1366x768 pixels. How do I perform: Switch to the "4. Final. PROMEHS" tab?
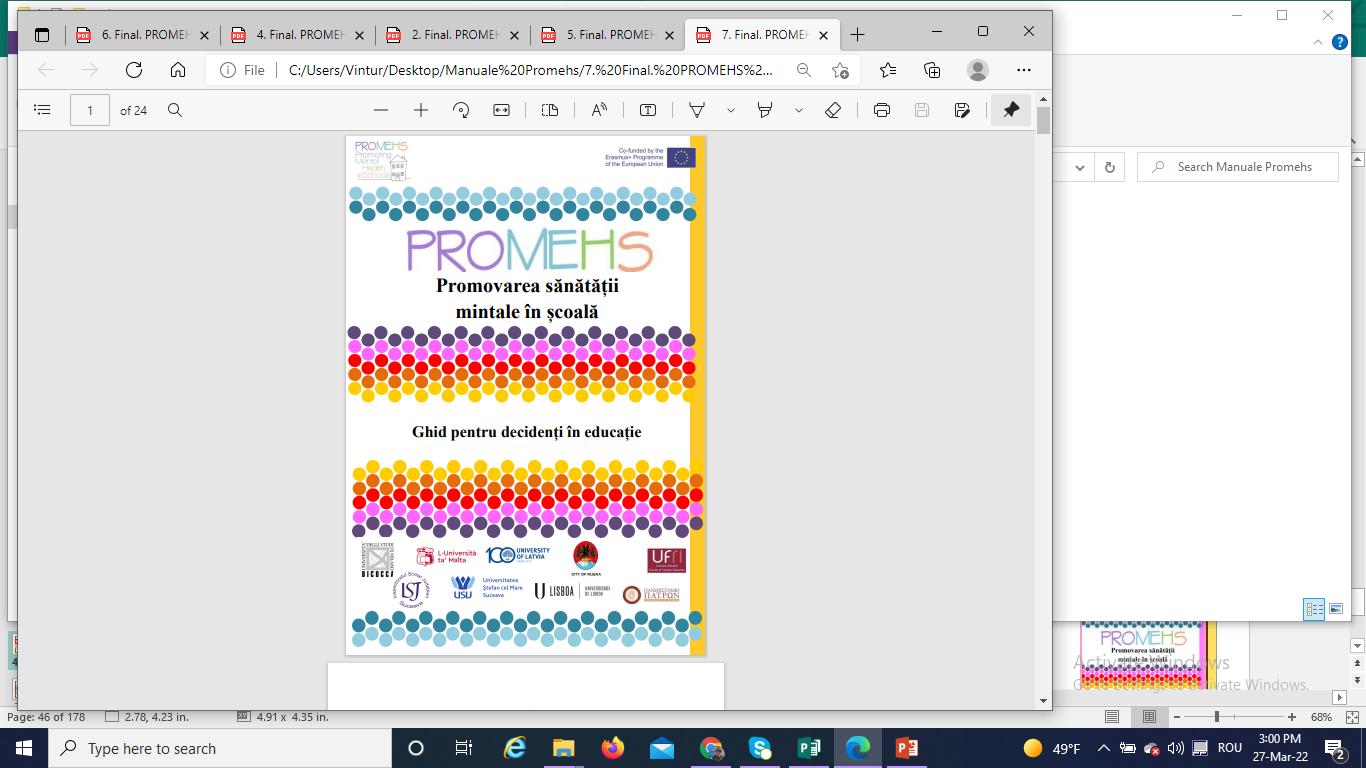297,34
